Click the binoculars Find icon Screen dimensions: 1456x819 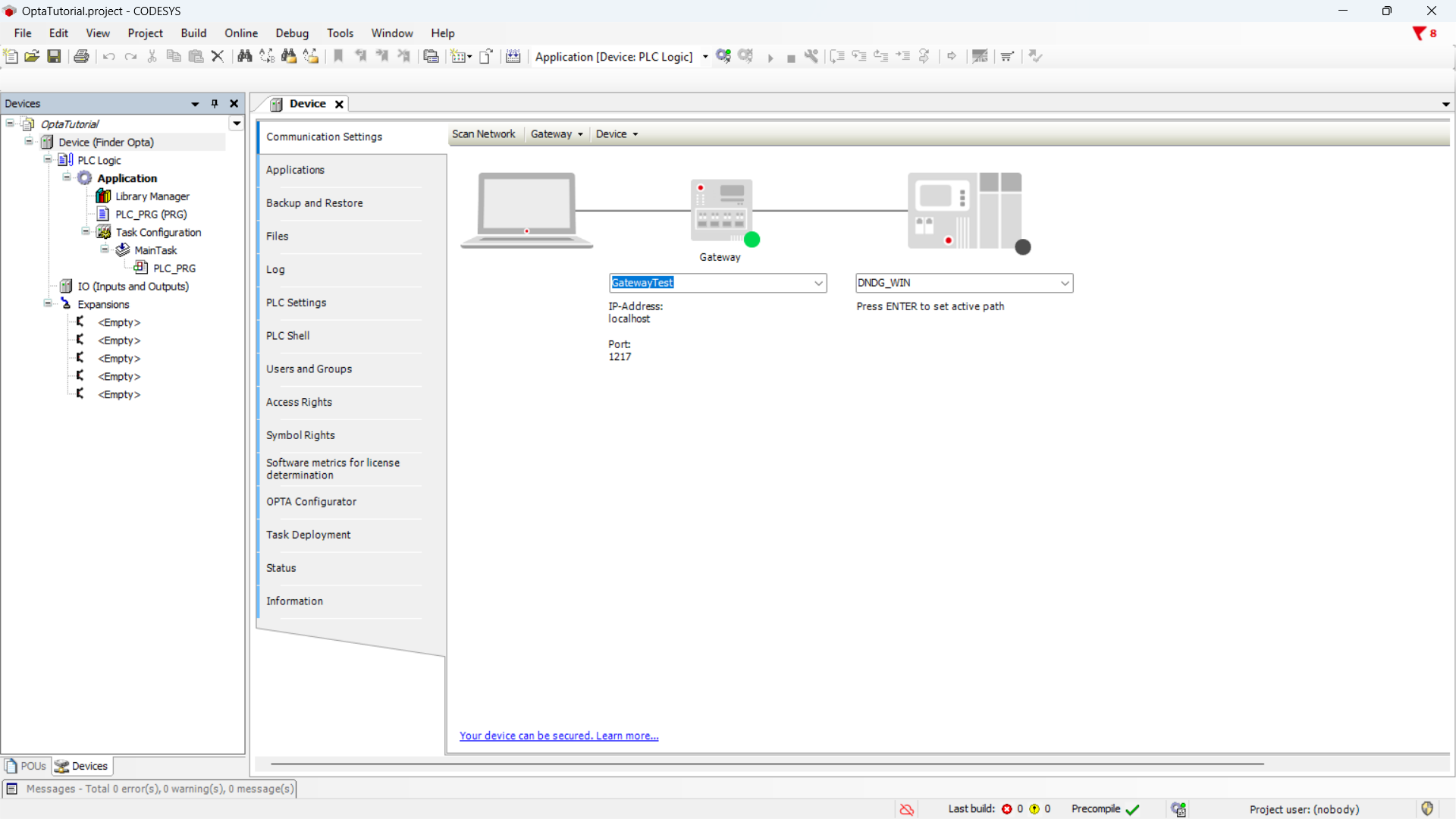[x=244, y=56]
